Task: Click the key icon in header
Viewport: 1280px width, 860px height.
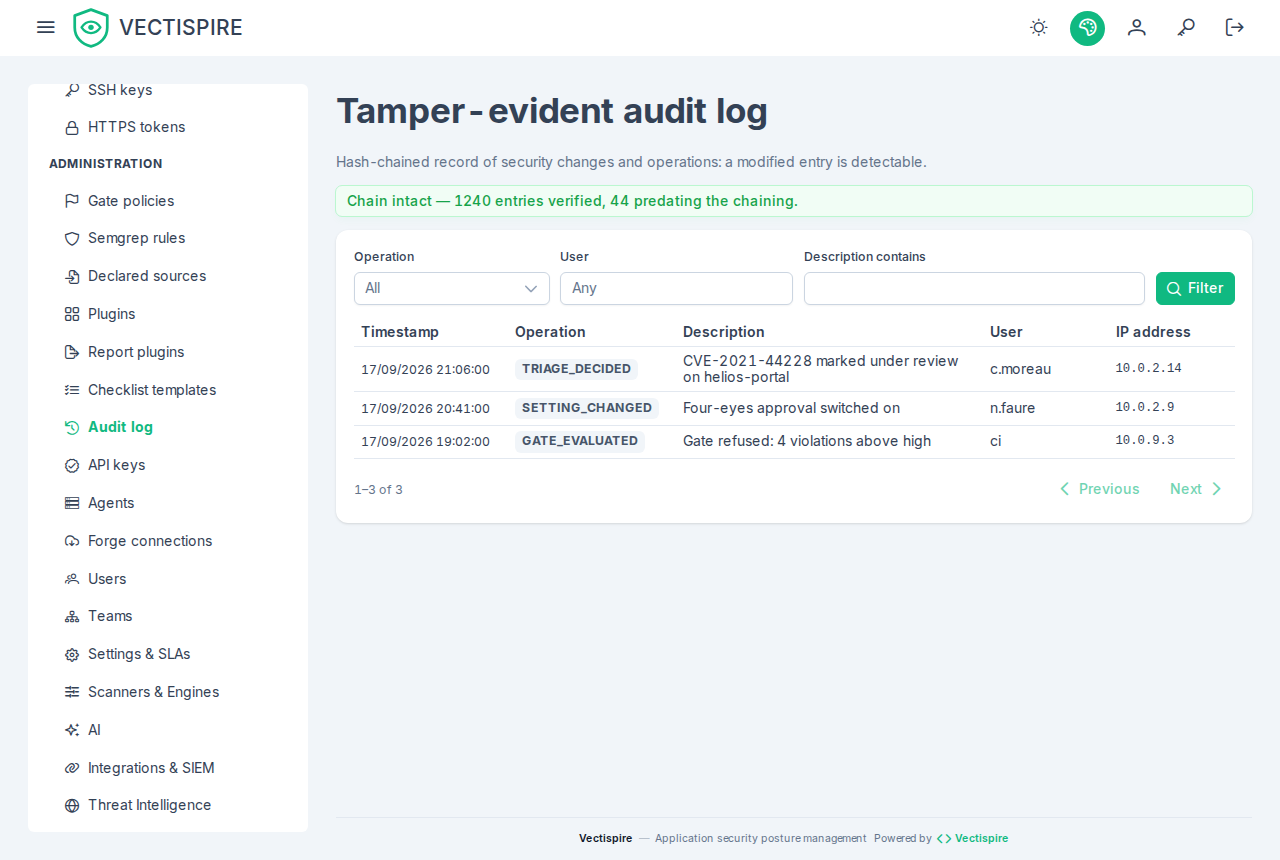Action: (x=1186, y=27)
